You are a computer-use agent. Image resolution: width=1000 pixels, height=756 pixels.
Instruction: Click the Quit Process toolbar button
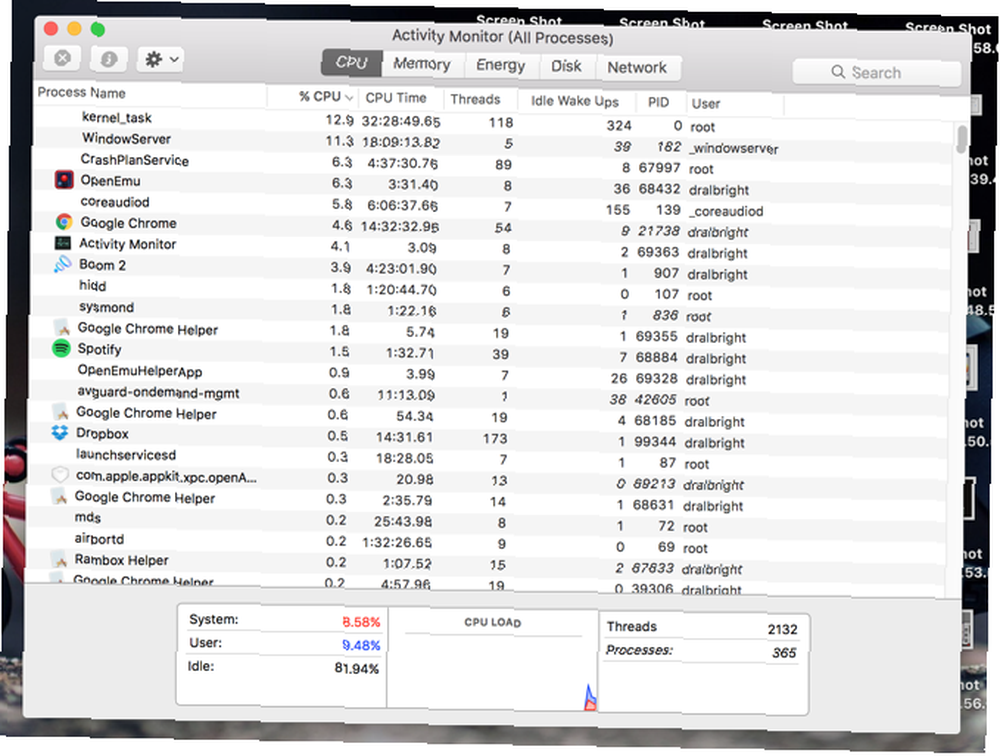[62, 59]
